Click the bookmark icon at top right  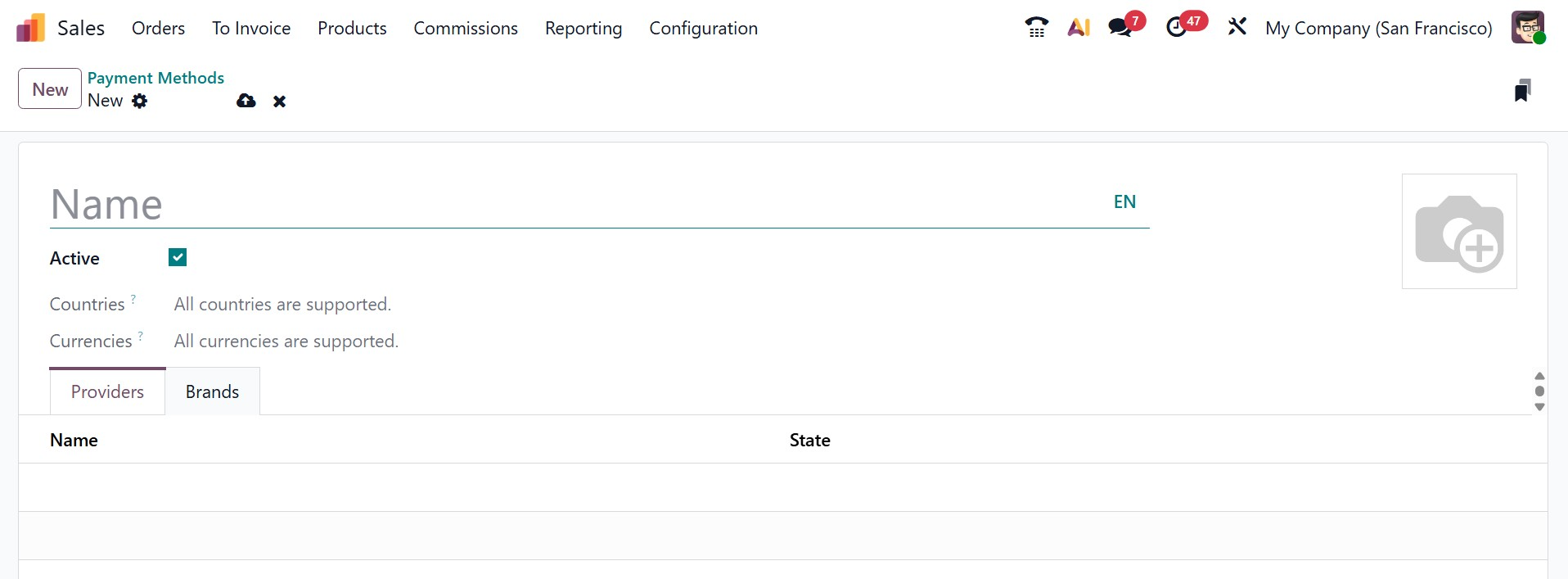(x=1521, y=90)
